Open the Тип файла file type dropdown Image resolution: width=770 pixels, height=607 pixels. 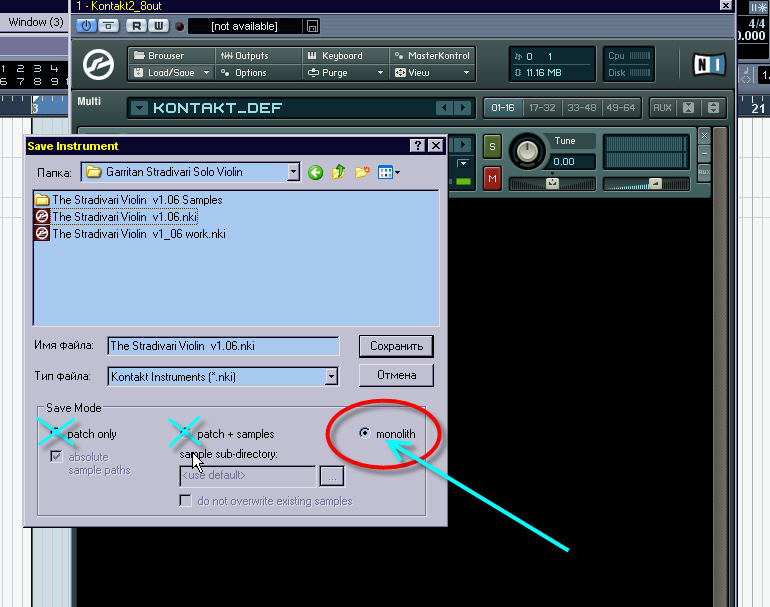(x=331, y=377)
